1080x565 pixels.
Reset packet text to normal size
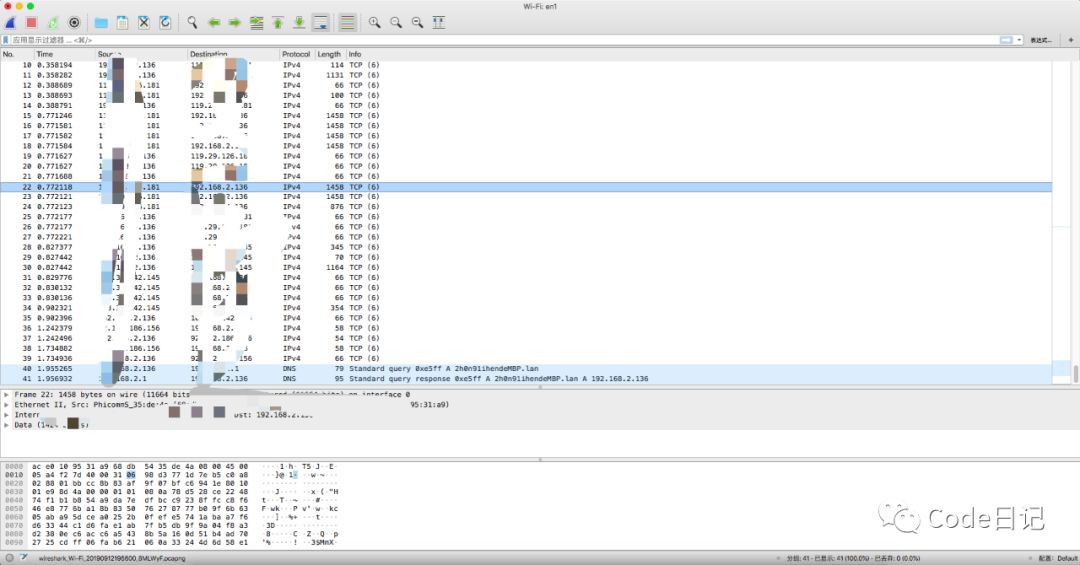[x=417, y=23]
